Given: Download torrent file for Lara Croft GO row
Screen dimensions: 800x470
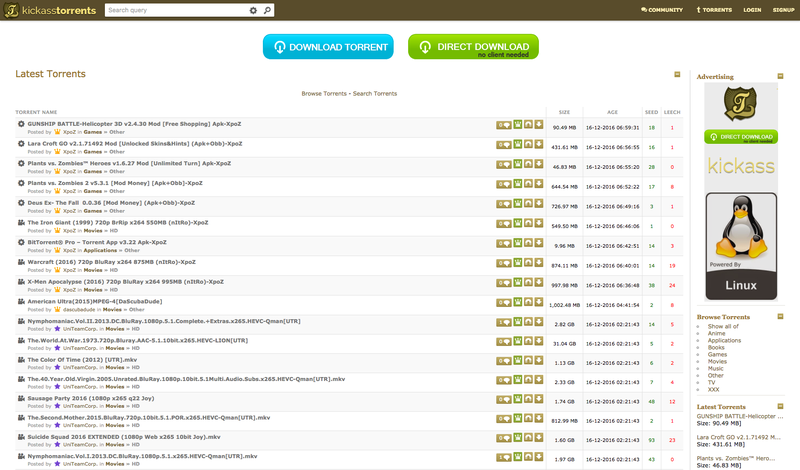Looking at the screenshot, I should 539,144.
